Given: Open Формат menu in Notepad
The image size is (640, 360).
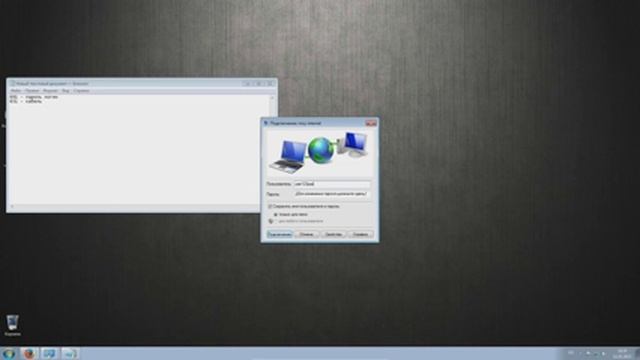Looking at the screenshot, I should point(50,91).
